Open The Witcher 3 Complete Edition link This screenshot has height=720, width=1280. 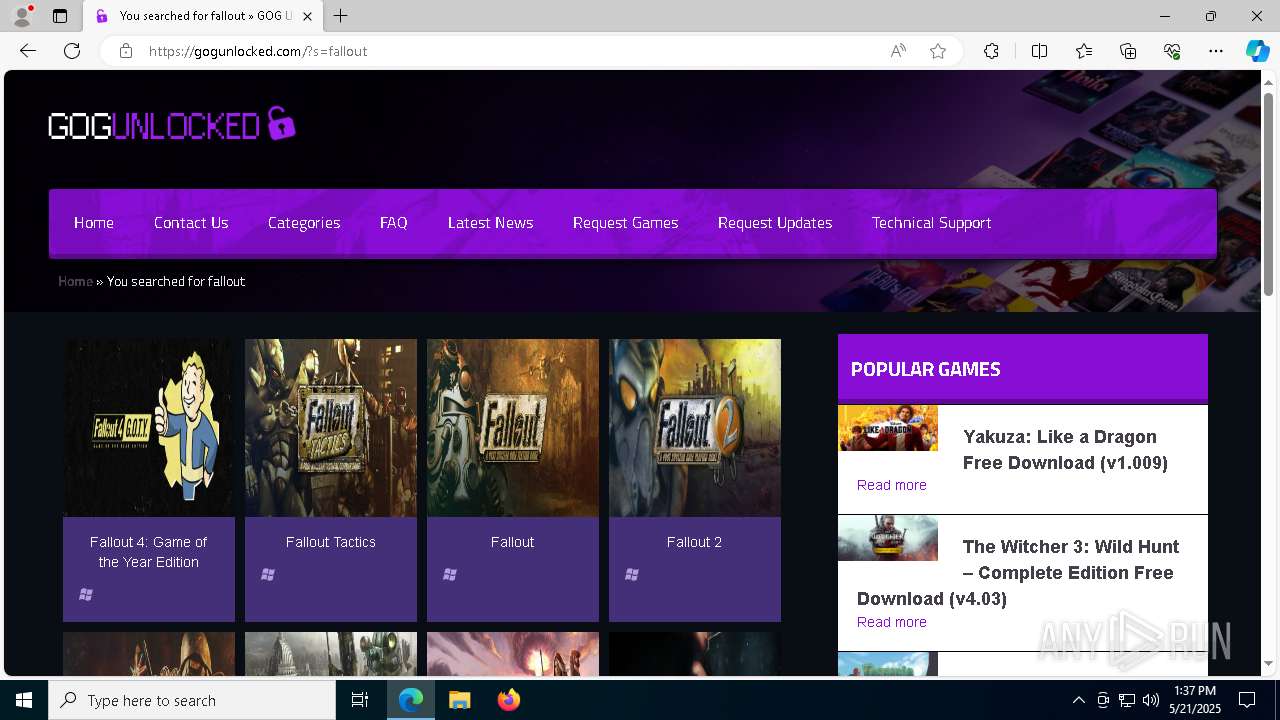tap(1018, 573)
